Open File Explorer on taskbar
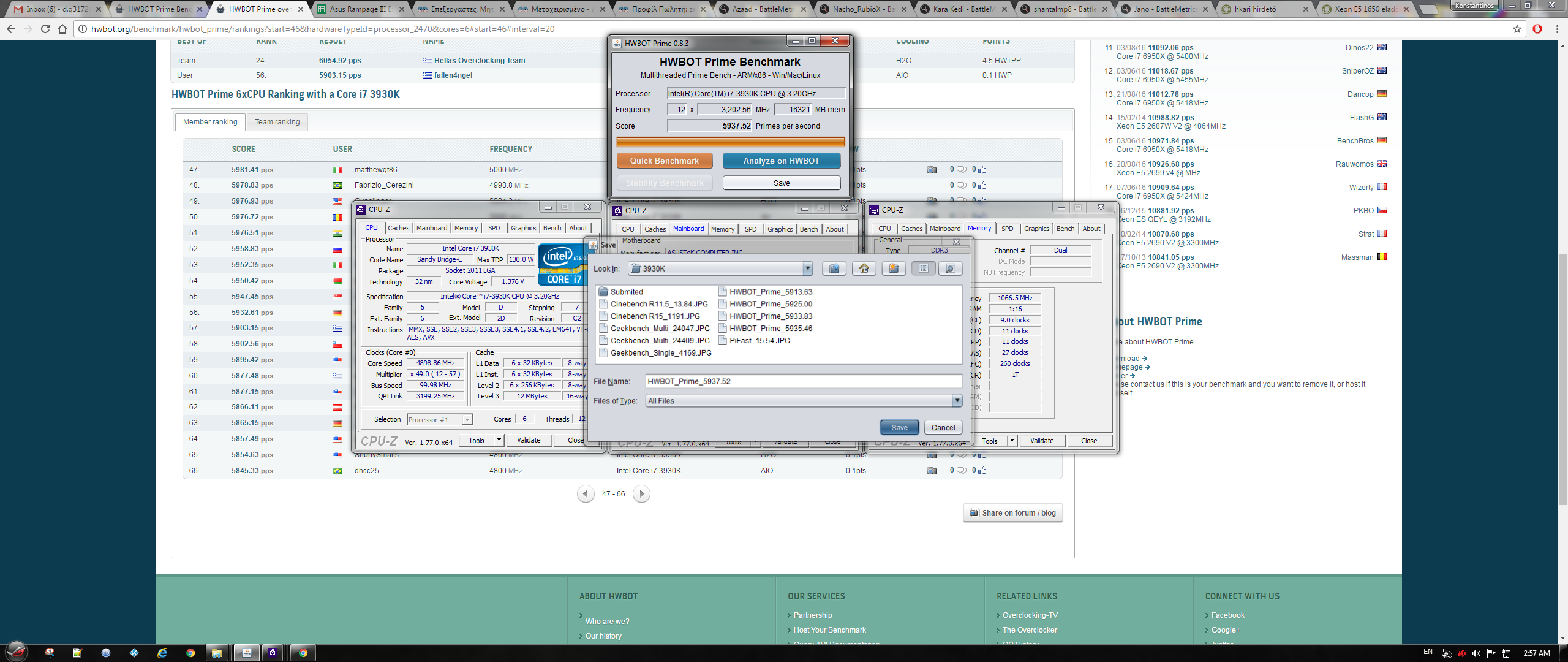The image size is (1568, 662). point(217,653)
